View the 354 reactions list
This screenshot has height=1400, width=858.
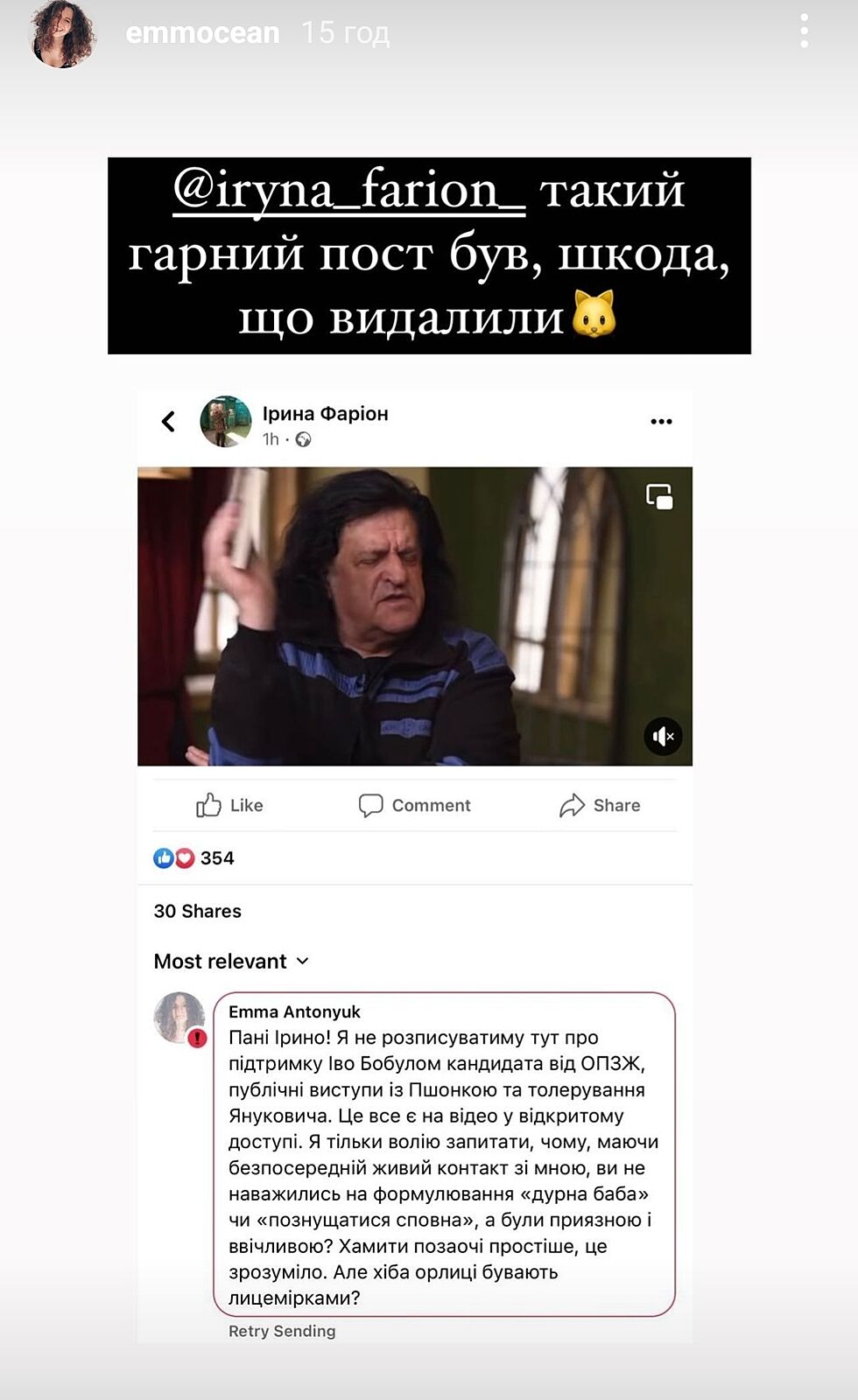(x=193, y=857)
